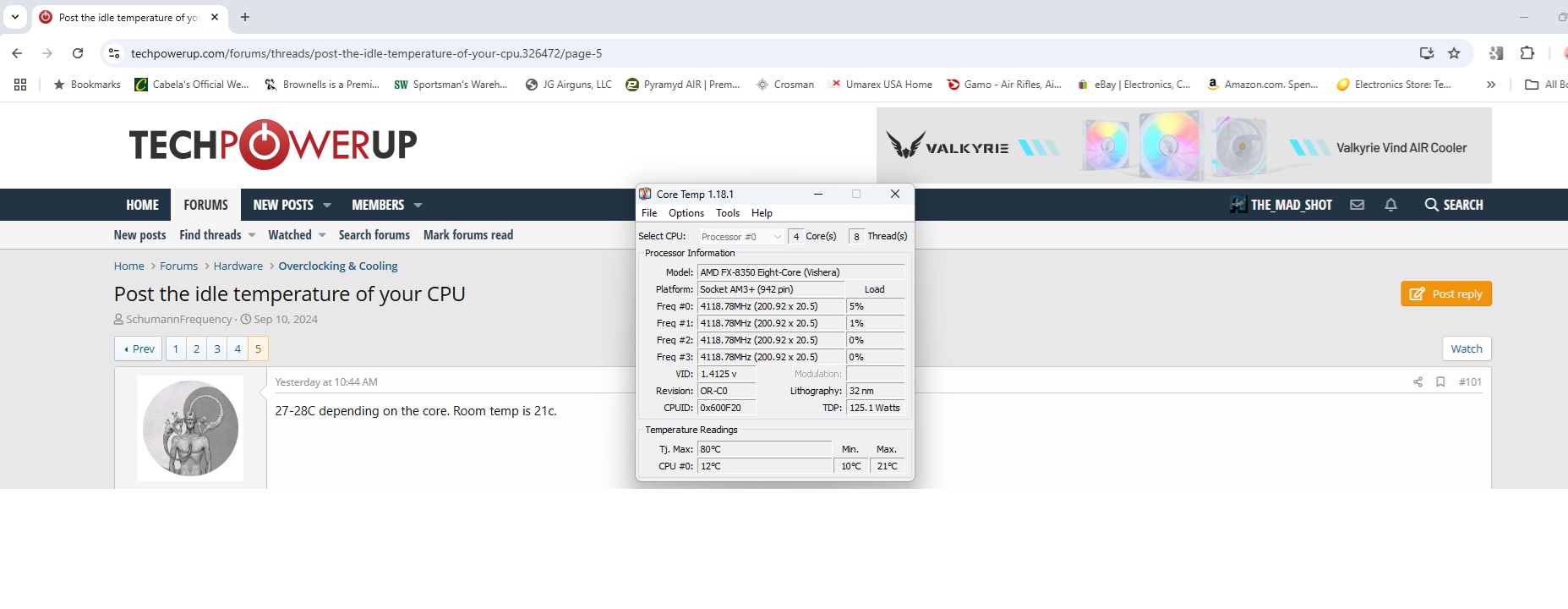Click the SEARCH button in the nav bar
This screenshot has width=1568, height=609.
point(1454,205)
